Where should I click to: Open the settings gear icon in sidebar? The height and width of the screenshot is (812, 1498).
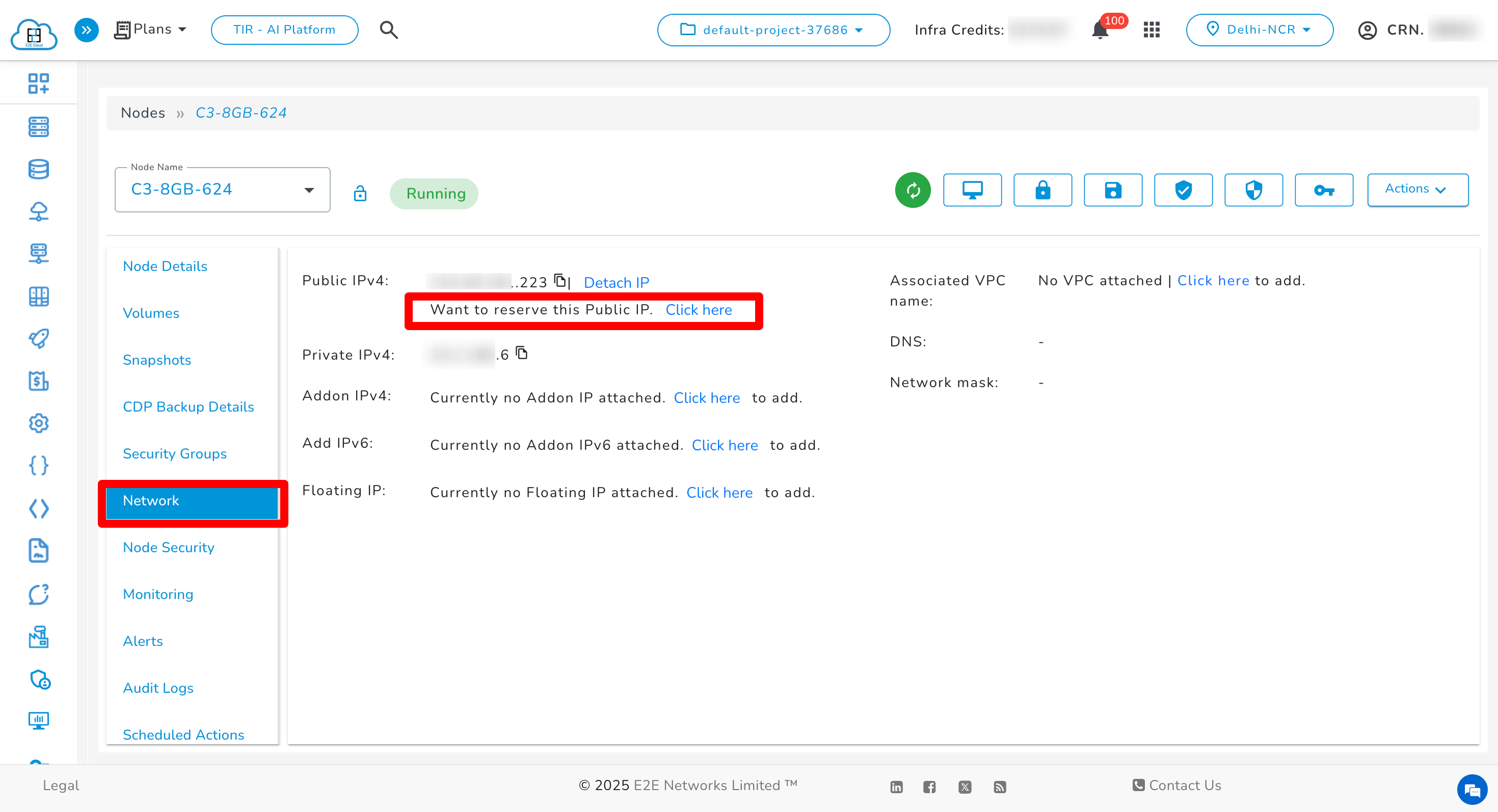pos(38,423)
